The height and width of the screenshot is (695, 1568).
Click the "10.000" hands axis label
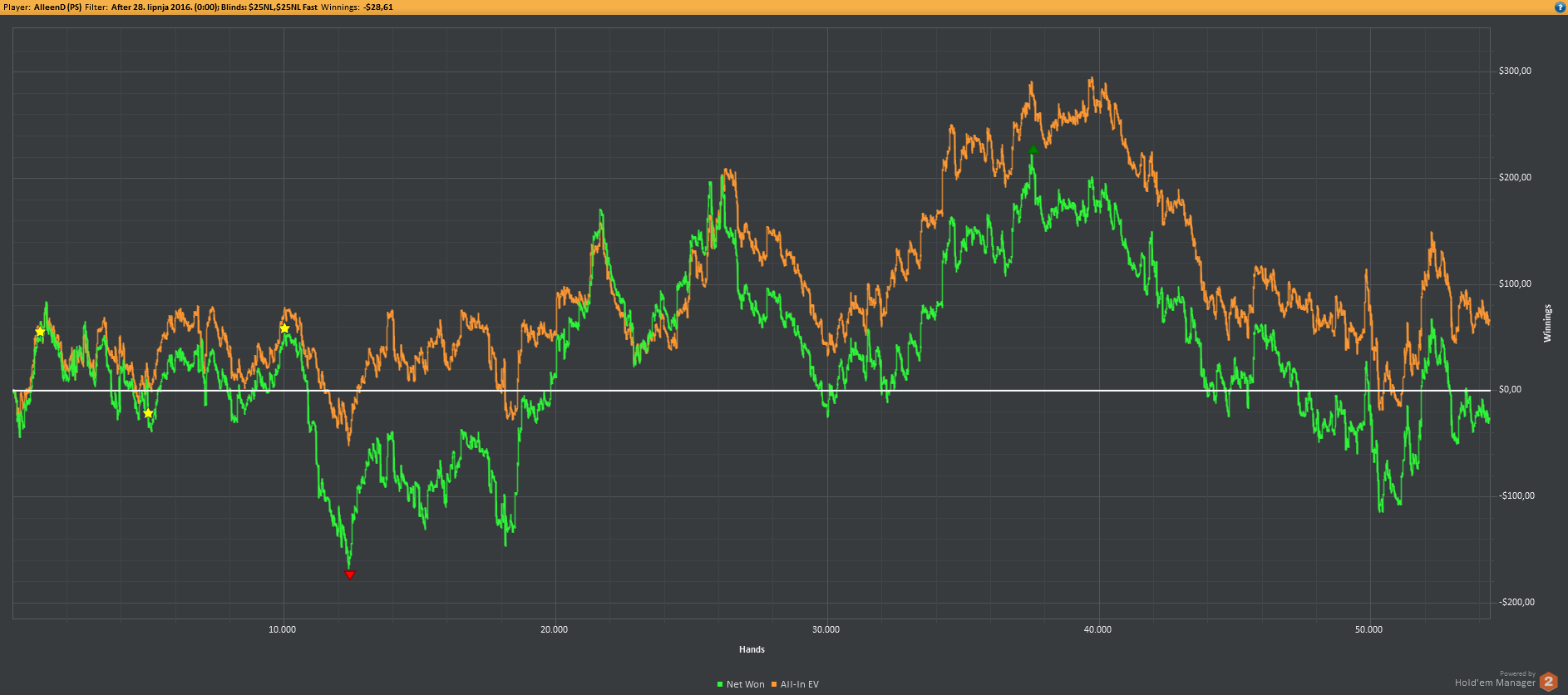click(x=283, y=629)
